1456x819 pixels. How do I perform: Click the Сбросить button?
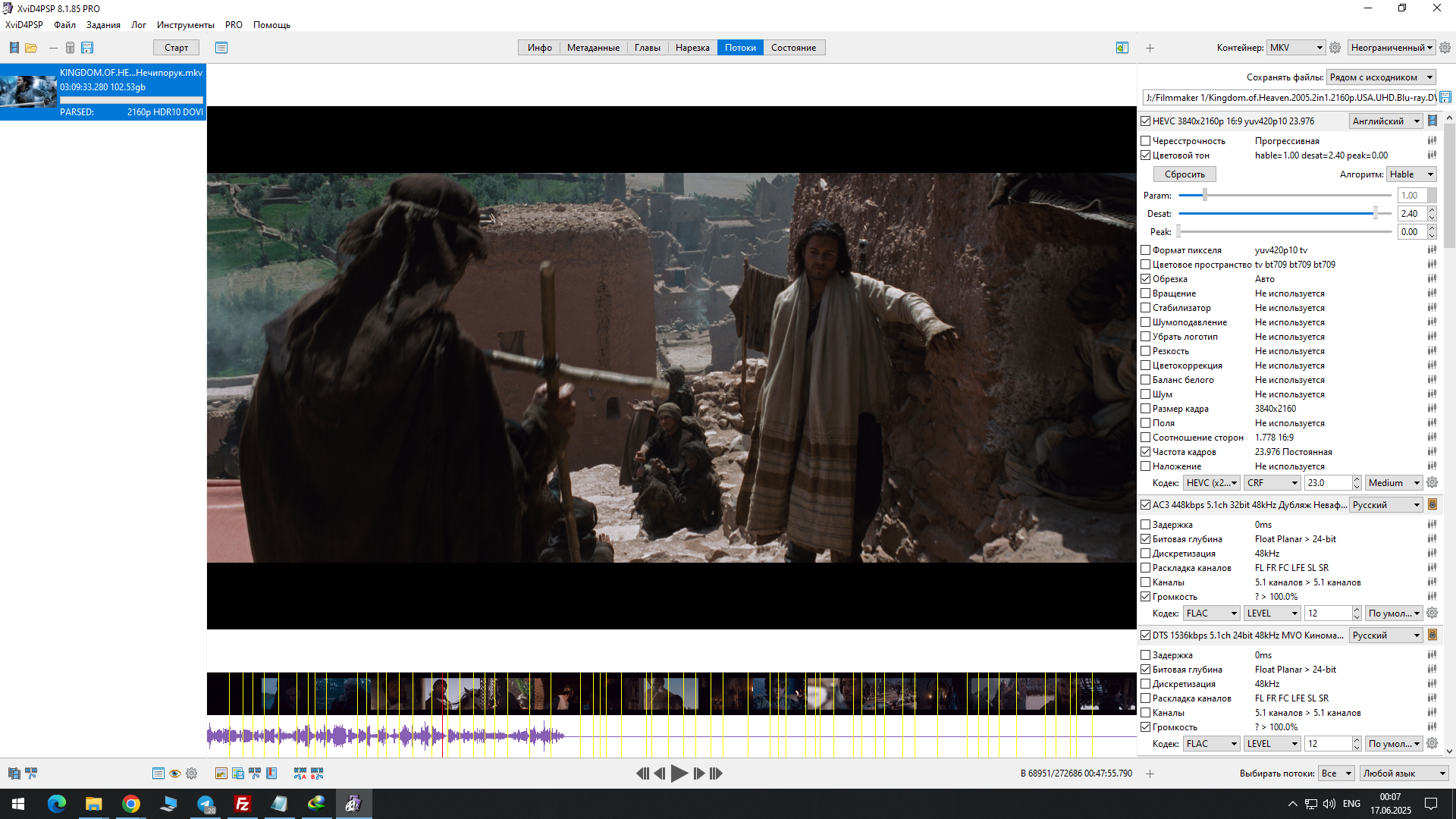(x=1185, y=174)
